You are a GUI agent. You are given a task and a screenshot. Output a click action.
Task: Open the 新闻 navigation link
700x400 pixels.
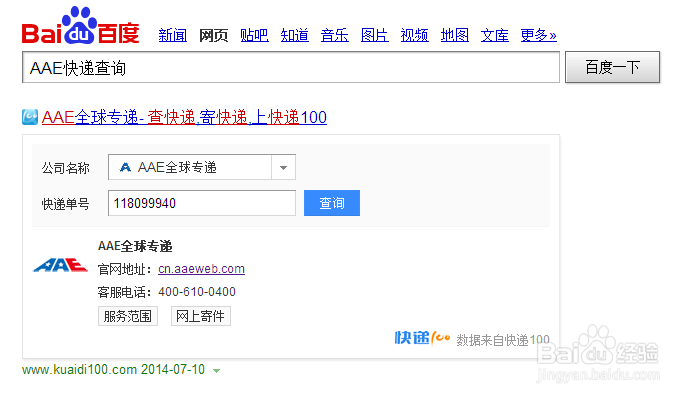pos(173,35)
